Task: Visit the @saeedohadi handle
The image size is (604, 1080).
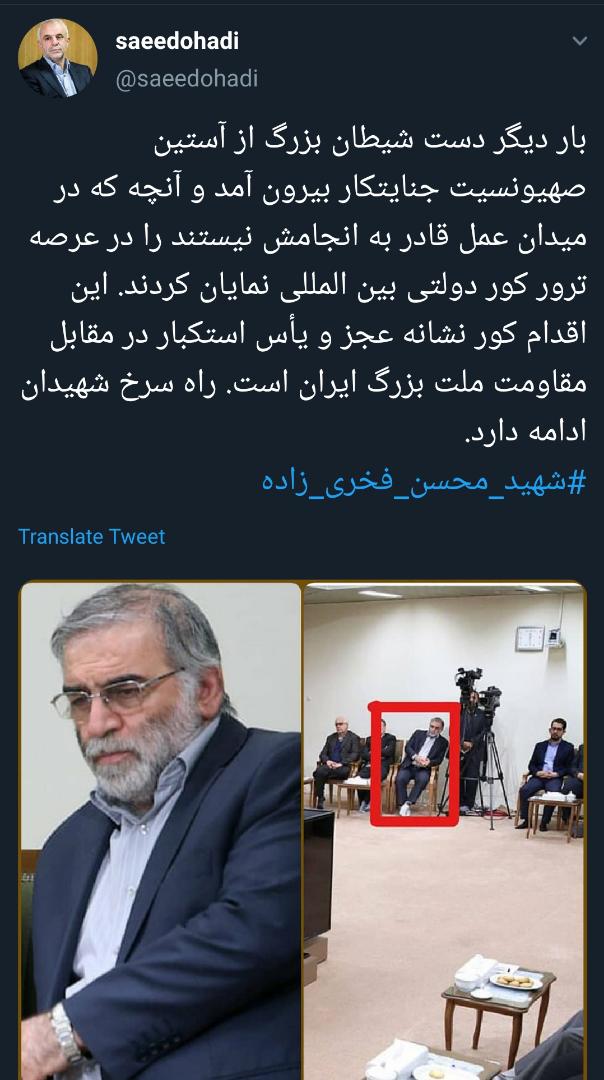Action: click(x=187, y=79)
